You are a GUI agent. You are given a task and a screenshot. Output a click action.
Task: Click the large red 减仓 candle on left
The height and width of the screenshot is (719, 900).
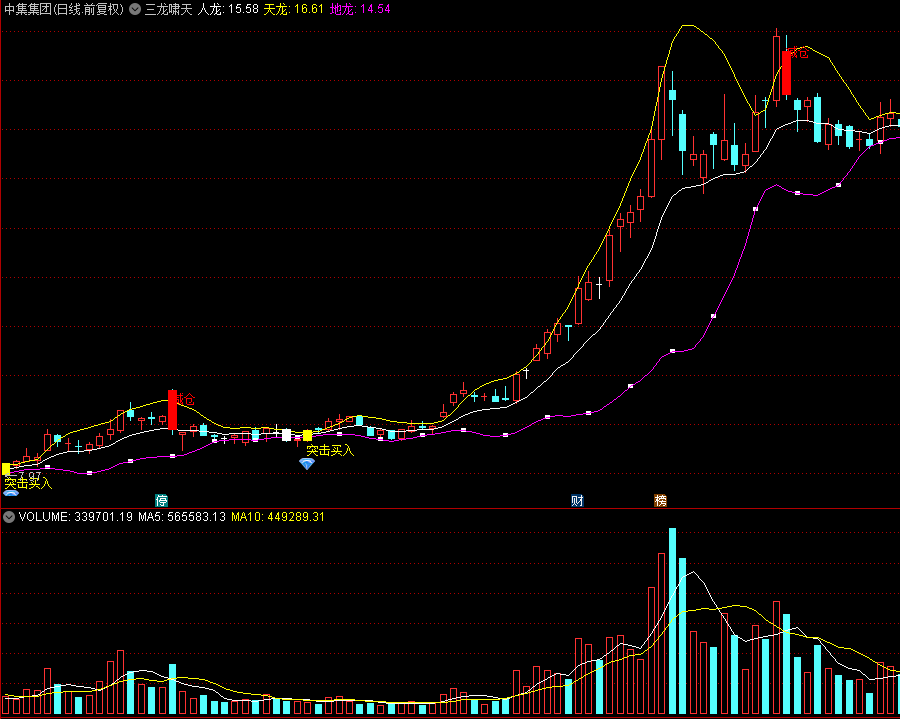tap(172, 410)
